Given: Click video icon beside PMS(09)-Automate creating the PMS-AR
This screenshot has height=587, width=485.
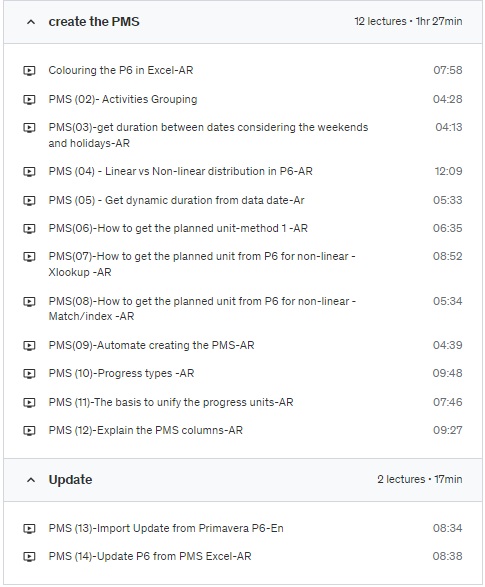Looking at the screenshot, I should (29, 345).
